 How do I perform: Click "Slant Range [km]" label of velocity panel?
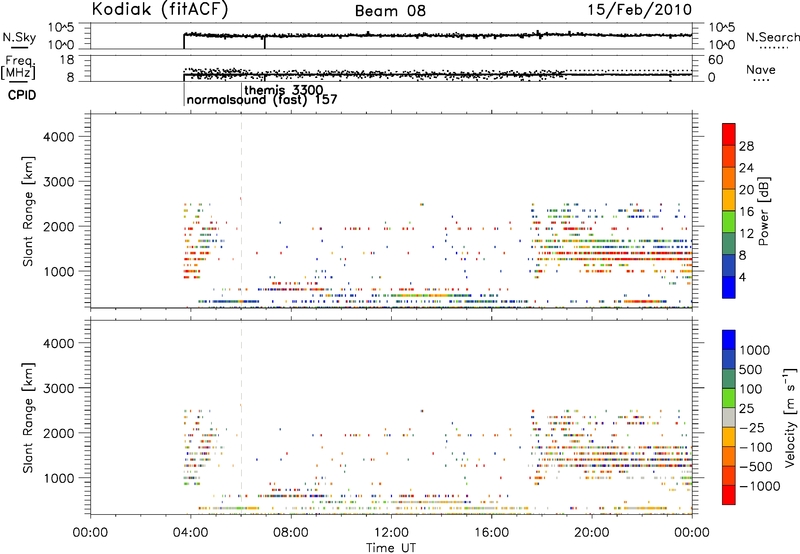[x=28, y=418]
